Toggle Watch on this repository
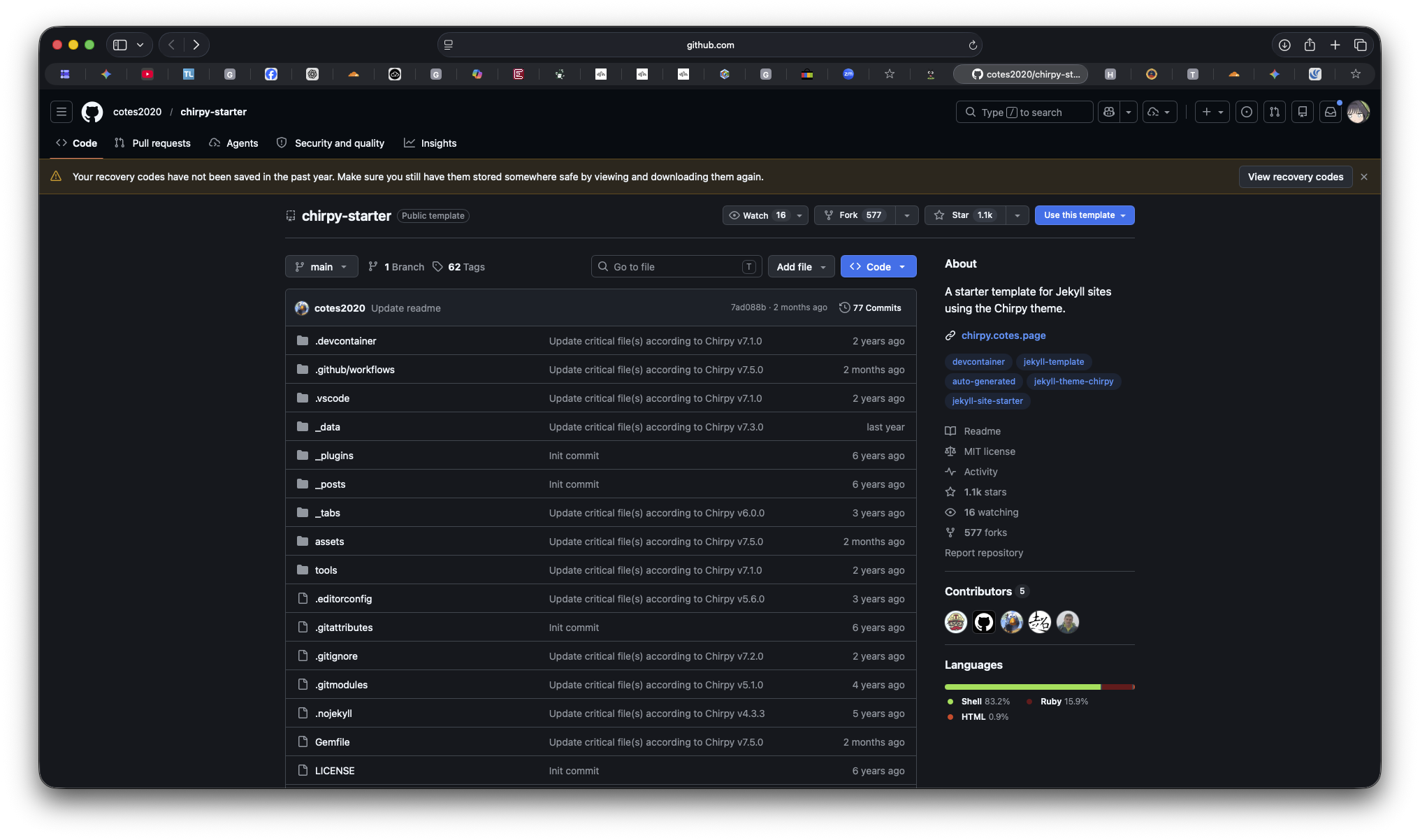This screenshot has width=1420, height=840. point(757,215)
